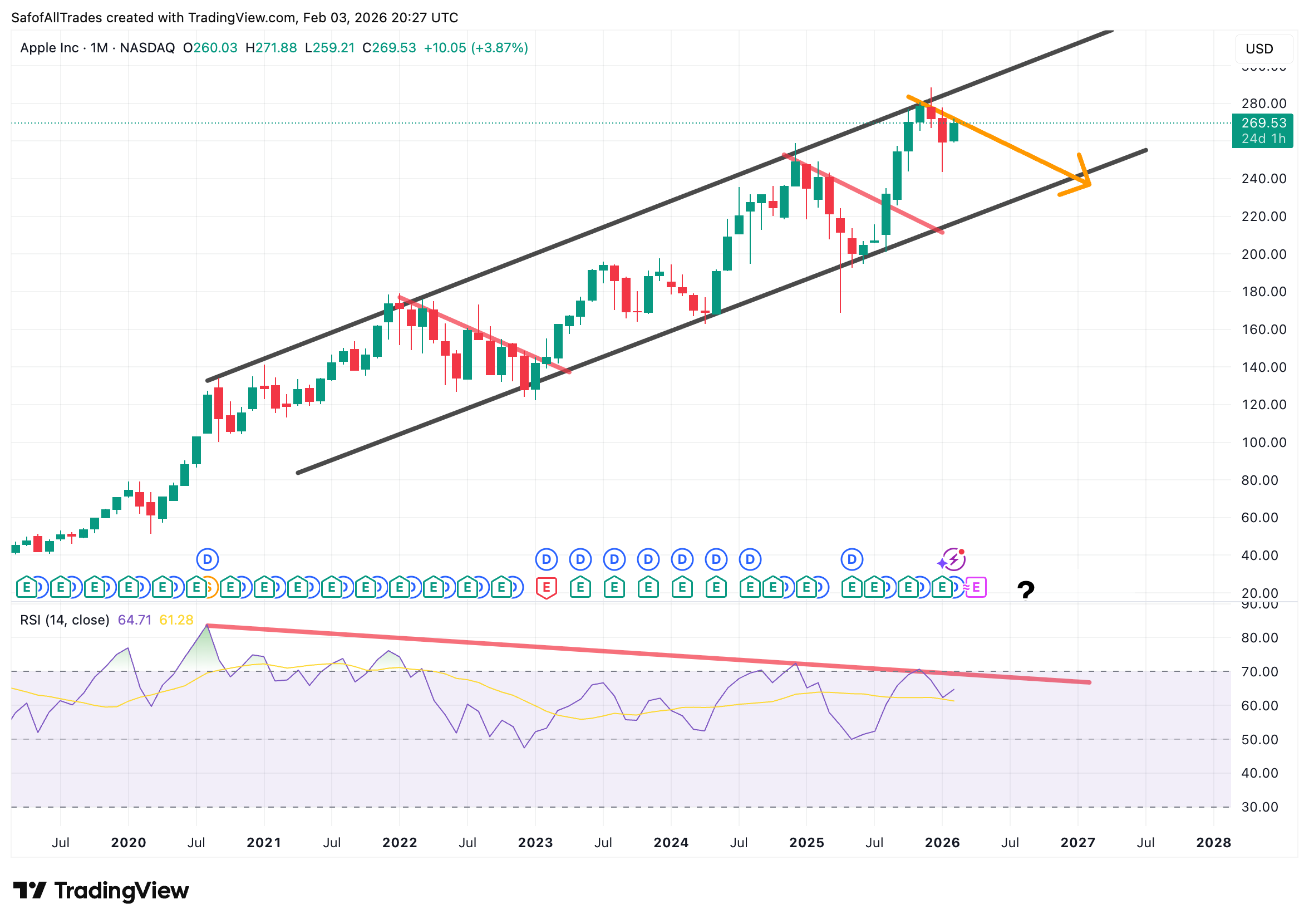
Task: Click the 1M interval in chart legend
Action: 99,48
